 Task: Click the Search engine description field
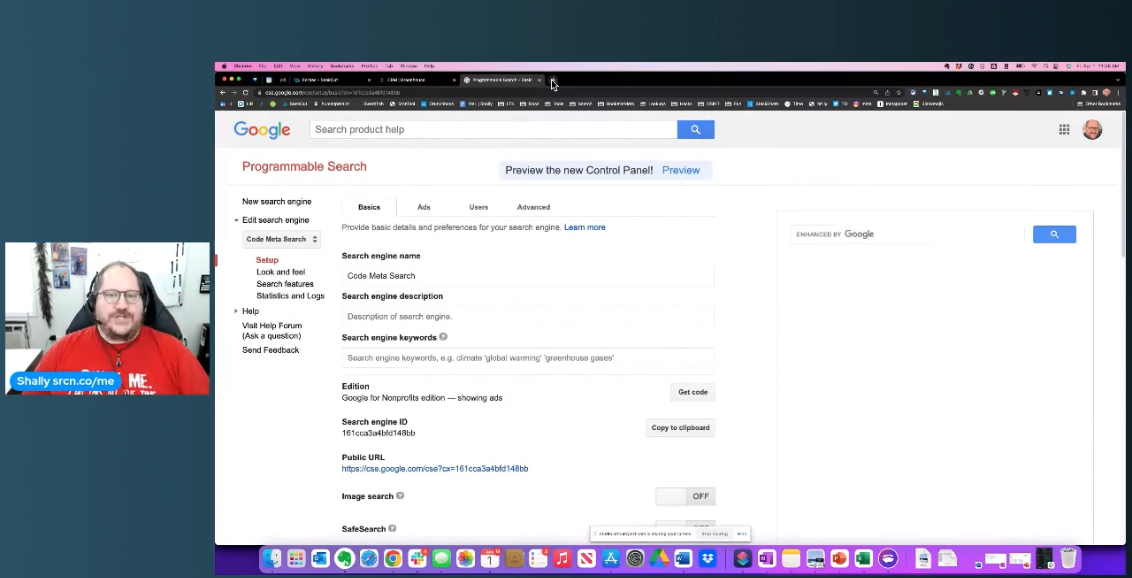pos(528,316)
